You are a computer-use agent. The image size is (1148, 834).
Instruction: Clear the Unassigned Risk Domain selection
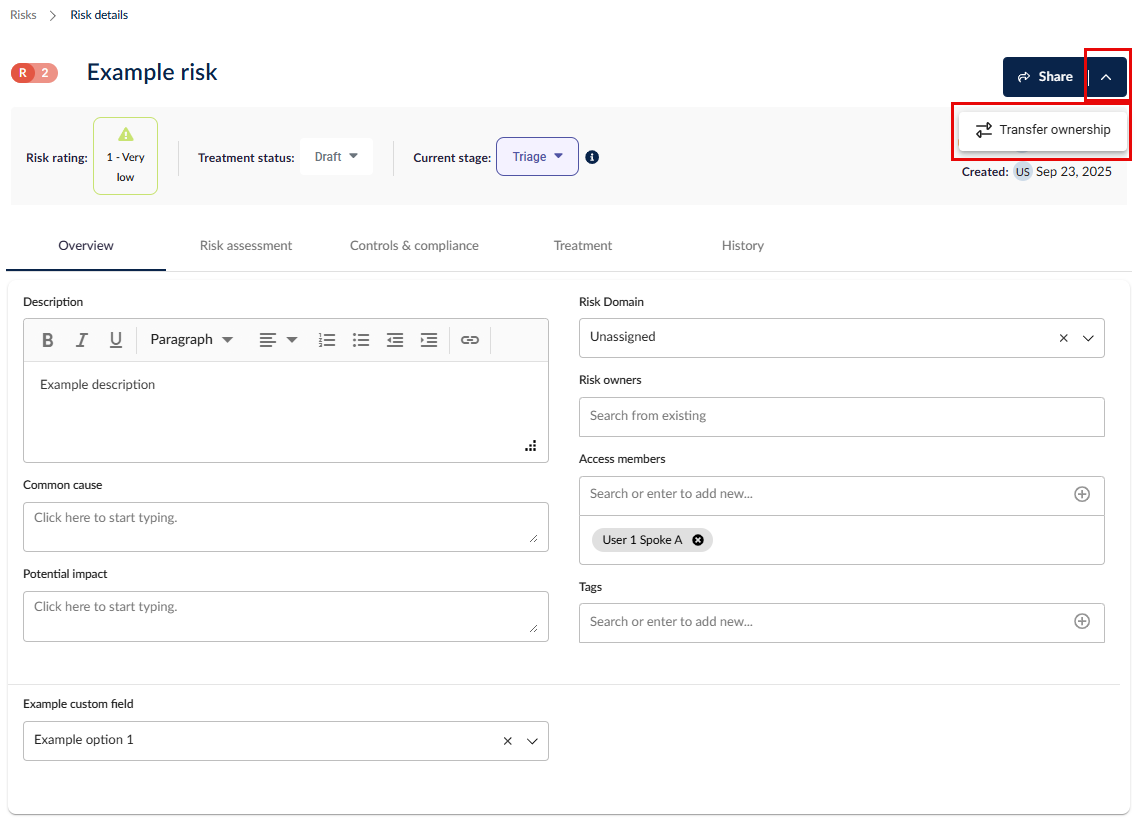[1064, 338]
